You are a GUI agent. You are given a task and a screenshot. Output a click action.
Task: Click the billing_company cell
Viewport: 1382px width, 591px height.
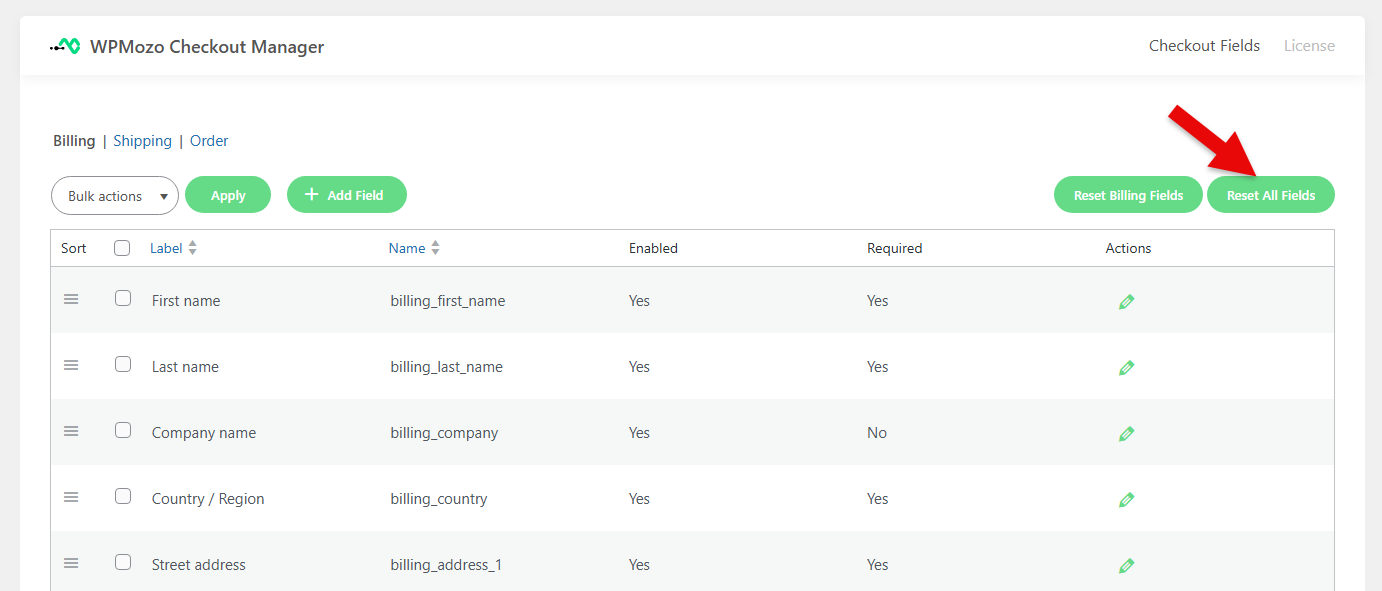point(444,433)
